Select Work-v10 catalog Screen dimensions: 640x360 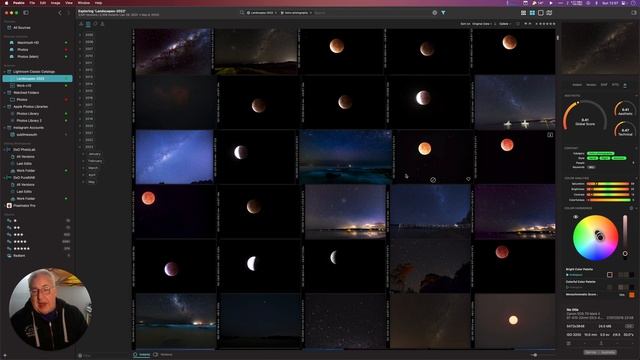[24, 86]
